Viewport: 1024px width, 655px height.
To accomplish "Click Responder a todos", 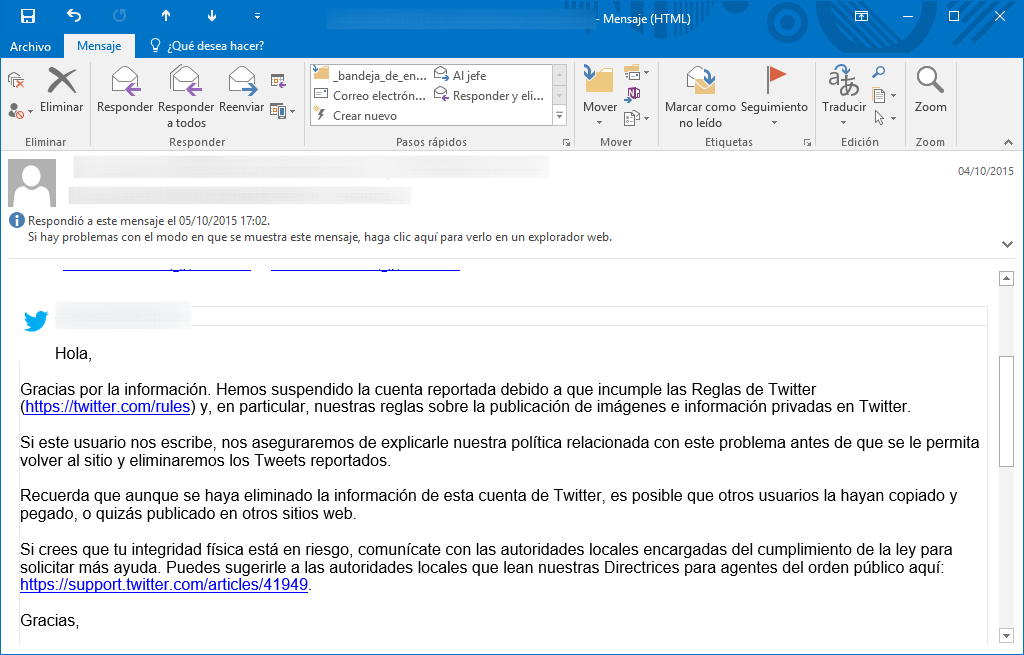I will click(x=186, y=97).
